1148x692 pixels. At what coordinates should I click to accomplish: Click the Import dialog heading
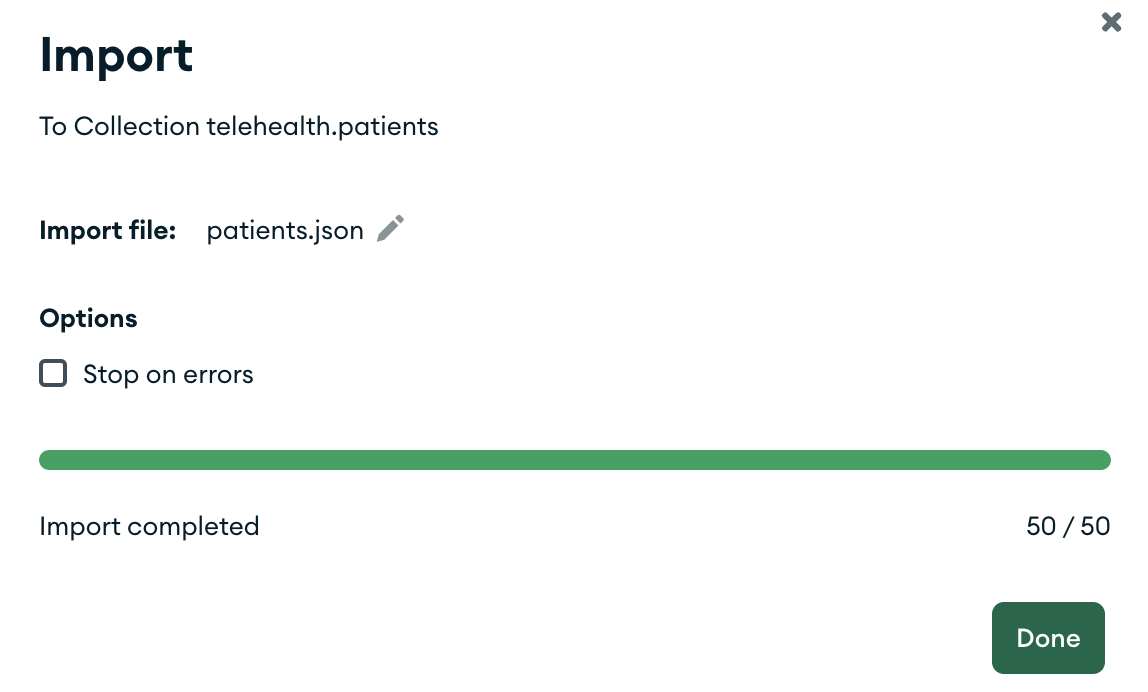[116, 55]
